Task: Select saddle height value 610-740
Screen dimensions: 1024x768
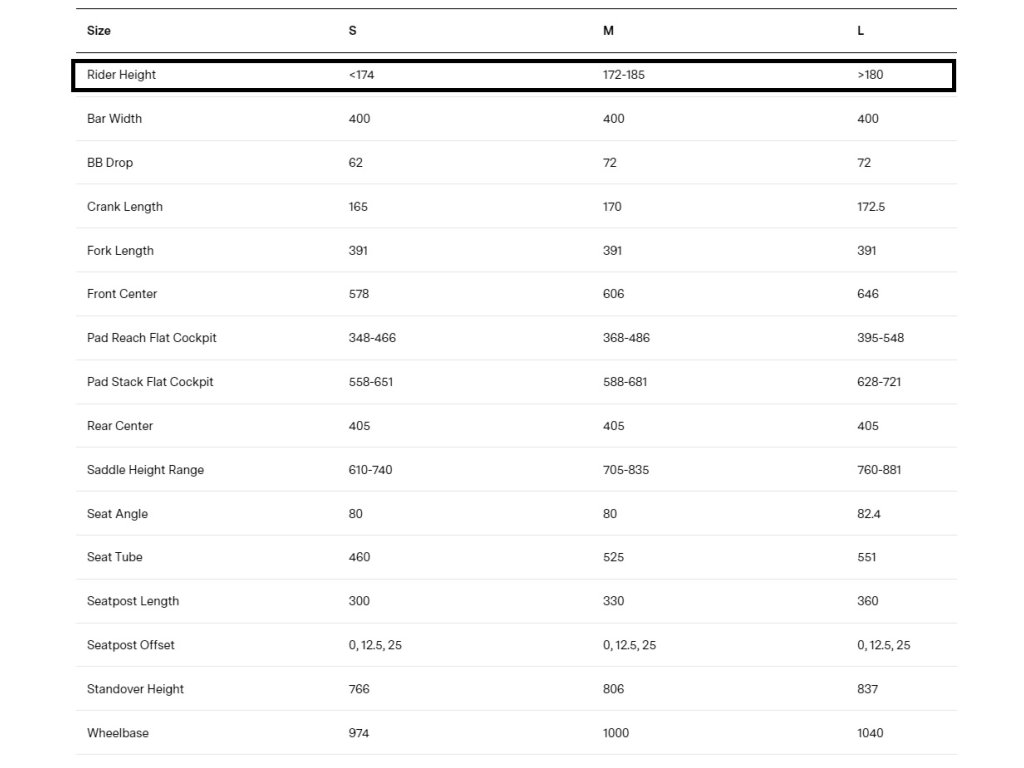Action: click(x=370, y=470)
